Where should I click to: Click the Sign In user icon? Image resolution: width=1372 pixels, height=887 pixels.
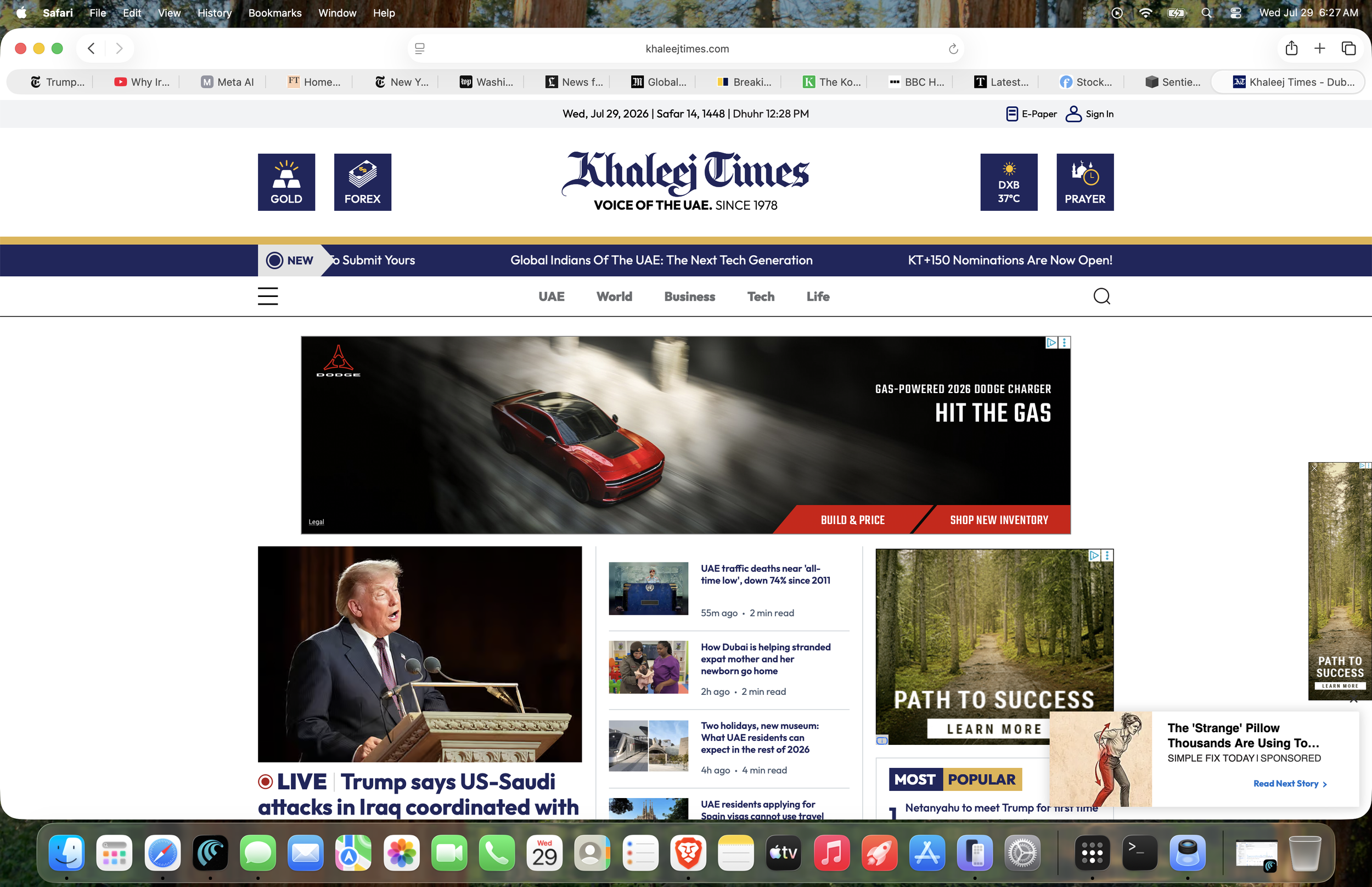pos(1073,114)
